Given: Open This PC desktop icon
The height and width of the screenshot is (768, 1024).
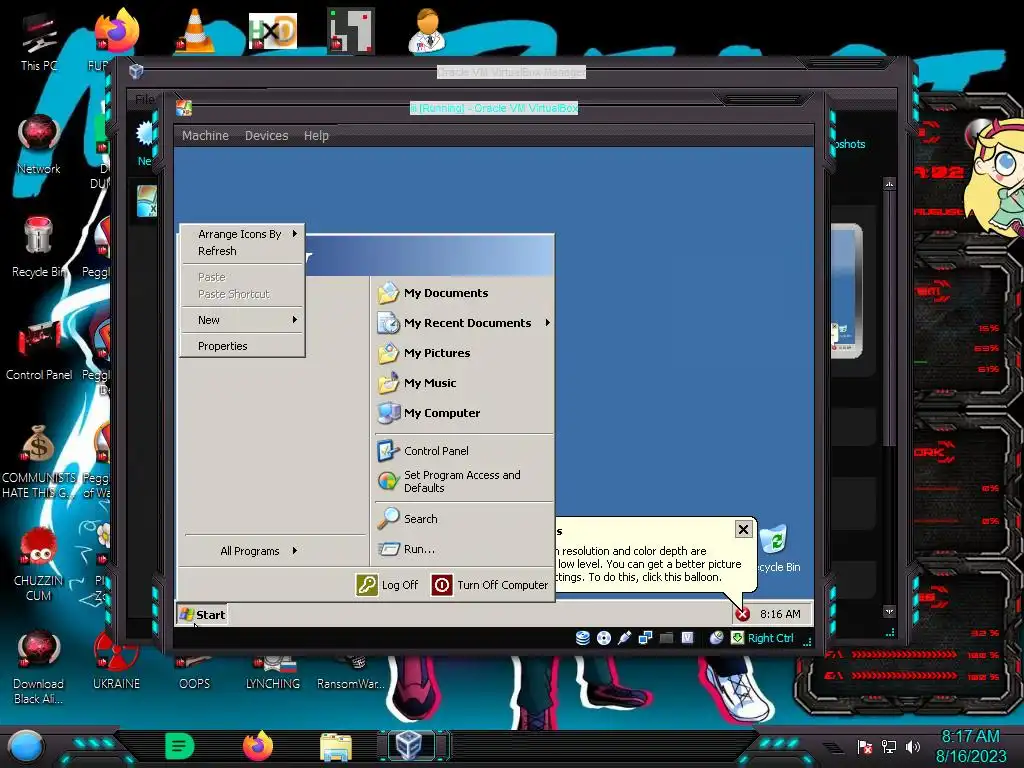Looking at the screenshot, I should point(39,42).
